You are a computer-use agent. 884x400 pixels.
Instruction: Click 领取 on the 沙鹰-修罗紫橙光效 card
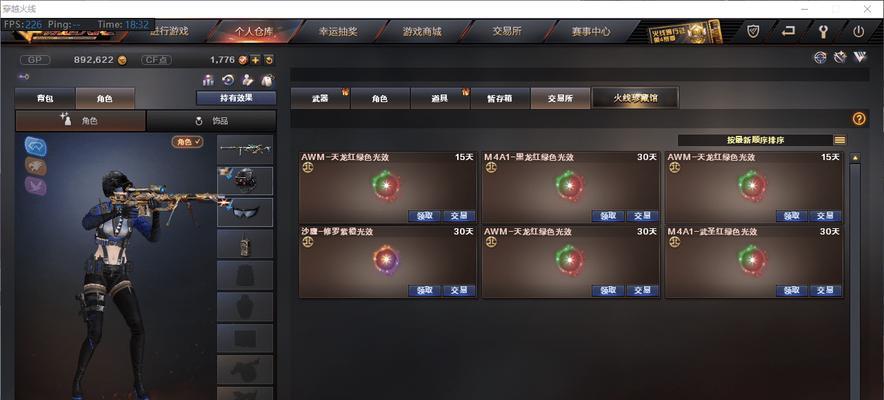click(425, 291)
